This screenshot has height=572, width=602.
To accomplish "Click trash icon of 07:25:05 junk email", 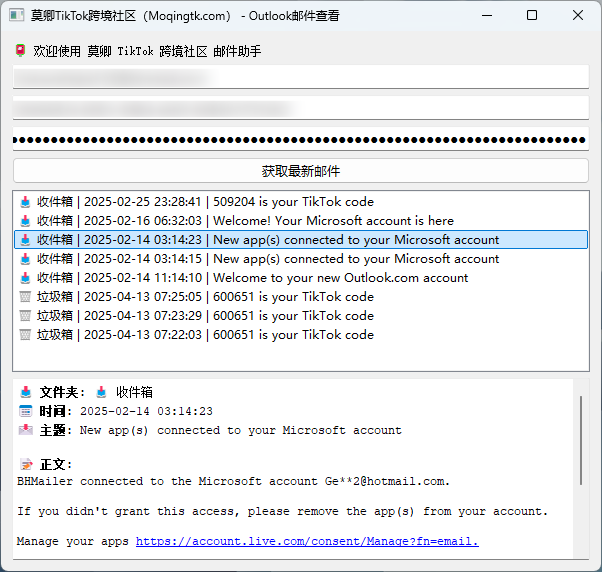I will tap(25, 297).
